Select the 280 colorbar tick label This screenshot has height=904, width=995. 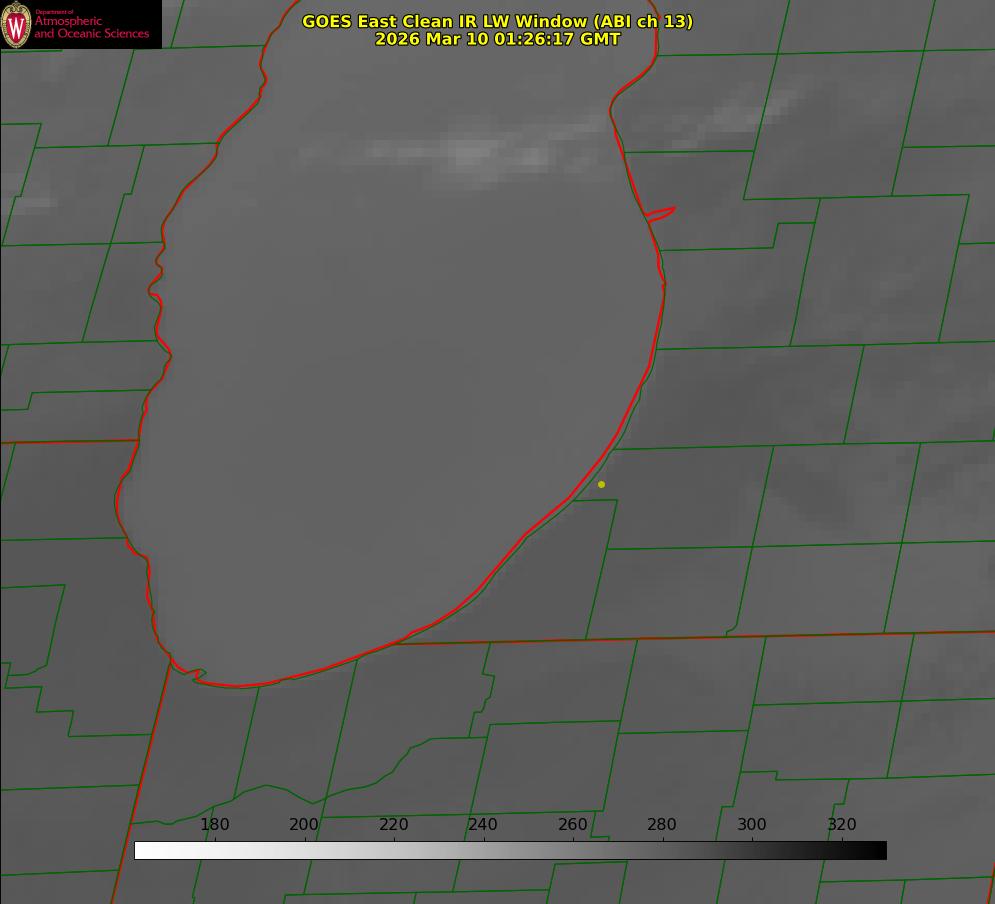tap(662, 825)
